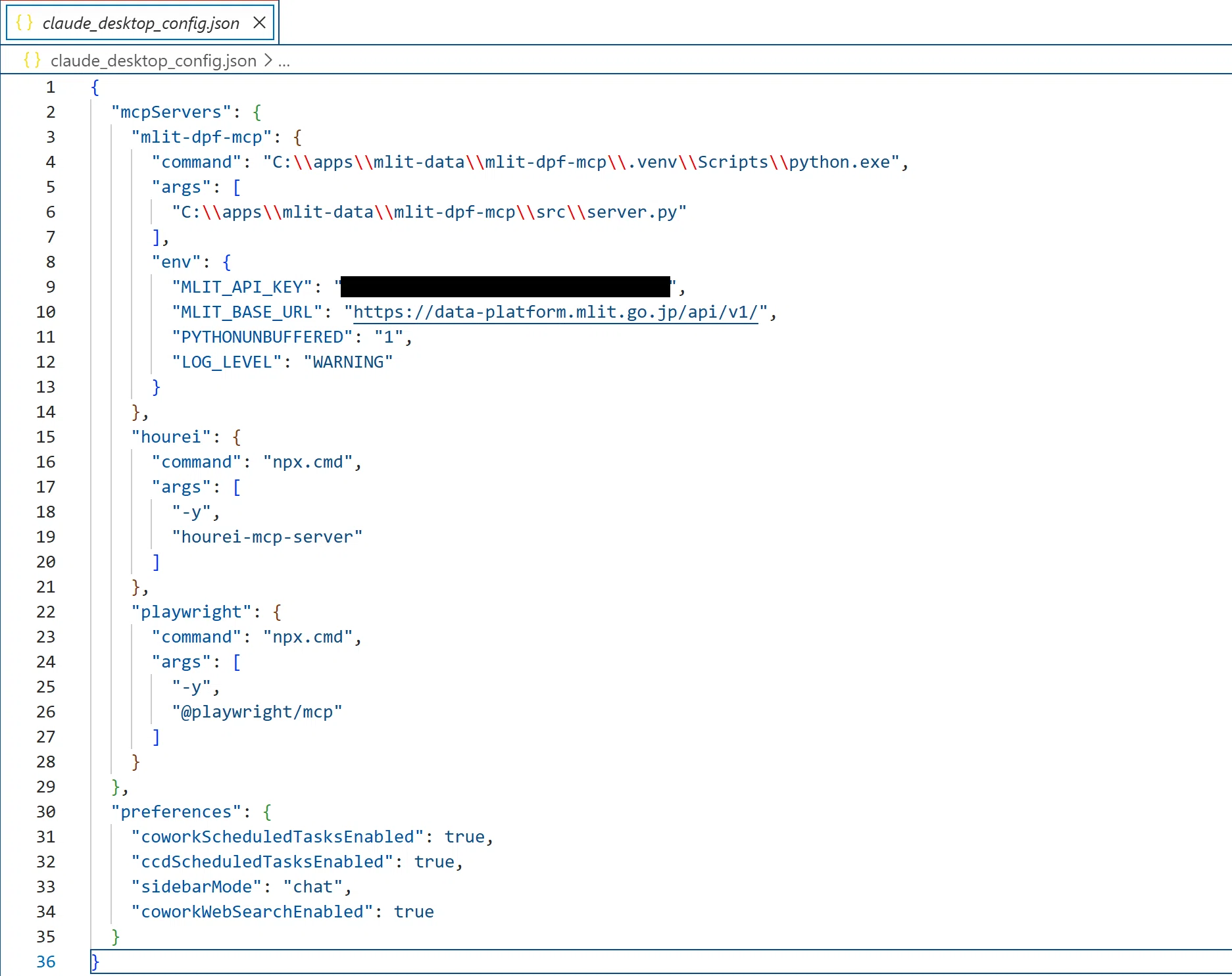Select the claude_desktop_config.json editor tab
Image resolution: width=1232 pixels, height=976 pixels.
click(140, 23)
